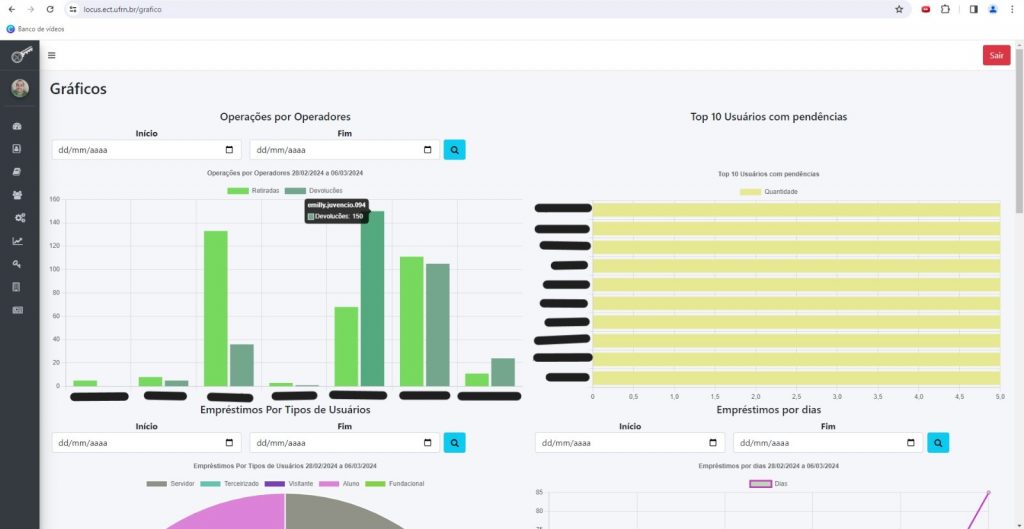Open calendar picker for Empréstimos por dias Fim
The image size is (1024, 529).
tap(911, 443)
